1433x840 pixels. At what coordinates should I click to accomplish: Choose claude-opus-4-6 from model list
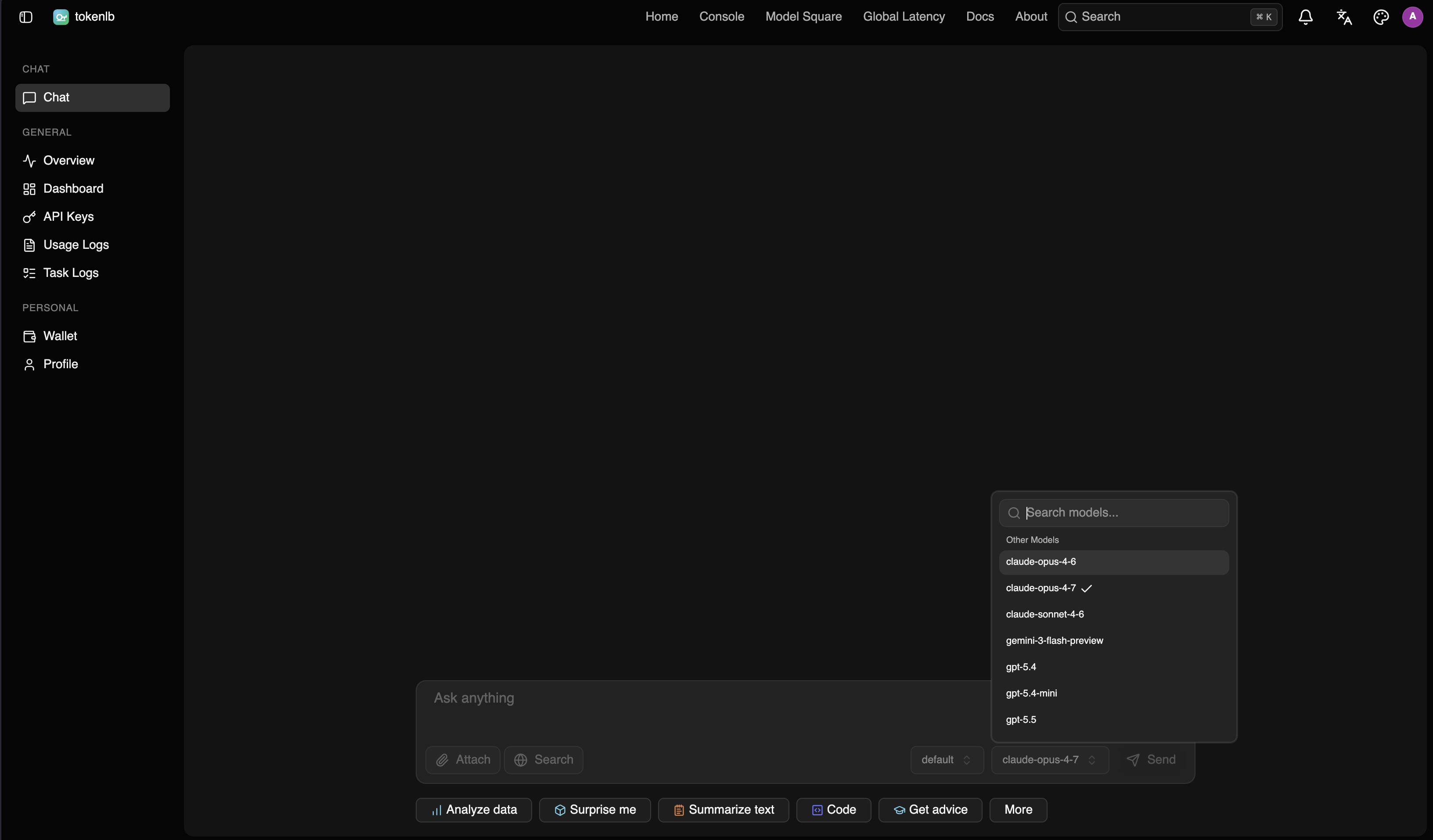coord(1113,562)
